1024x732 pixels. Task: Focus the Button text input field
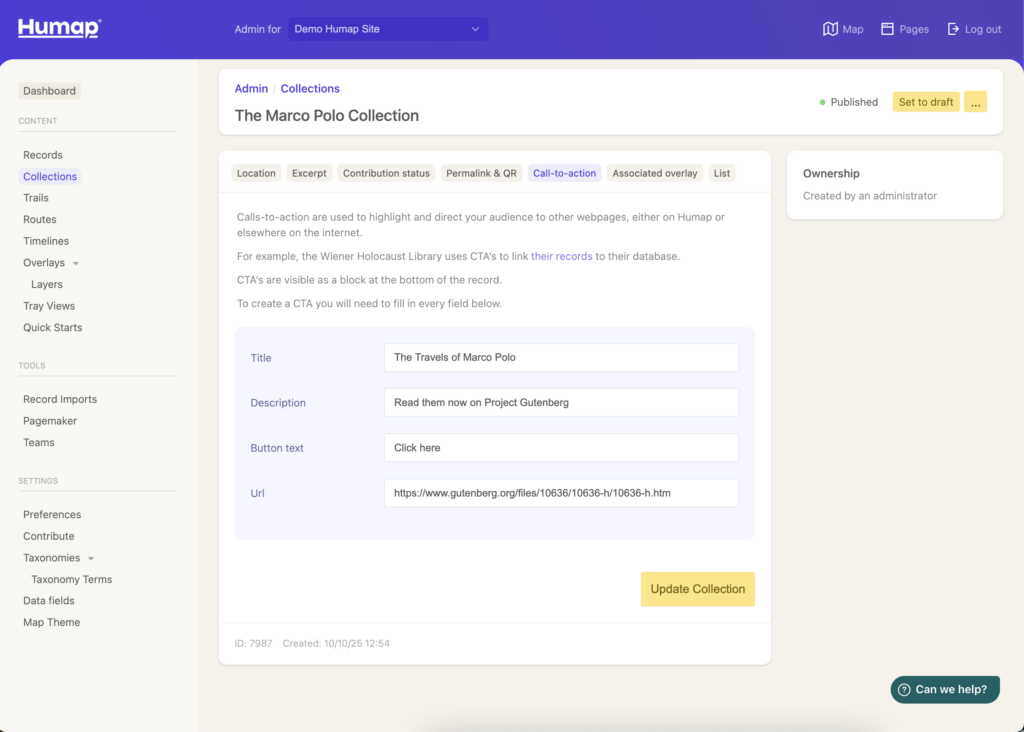pos(560,448)
